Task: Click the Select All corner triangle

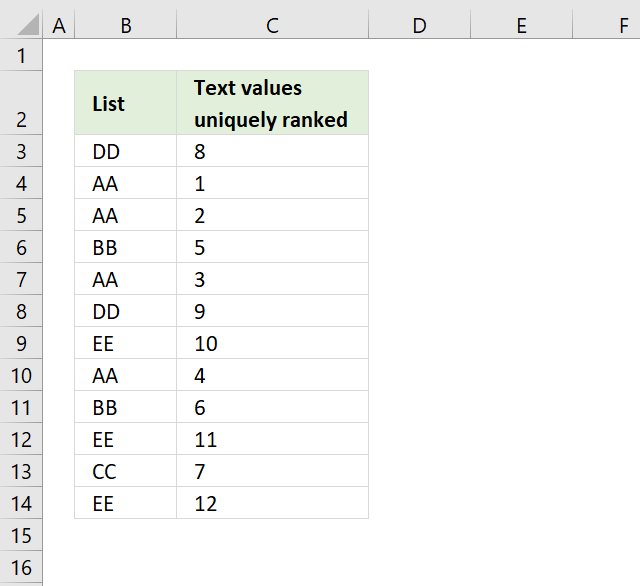Action: (29, 25)
